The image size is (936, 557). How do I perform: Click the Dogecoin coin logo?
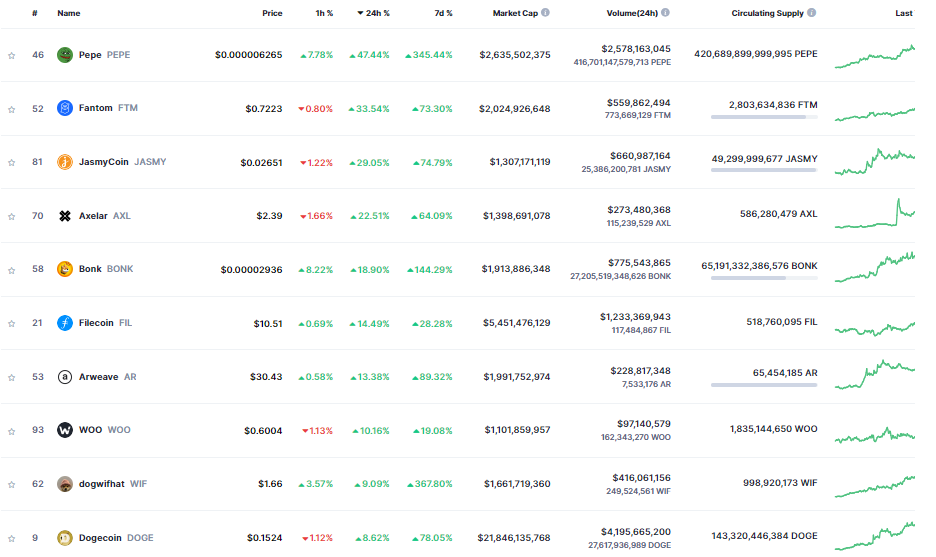[64, 538]
